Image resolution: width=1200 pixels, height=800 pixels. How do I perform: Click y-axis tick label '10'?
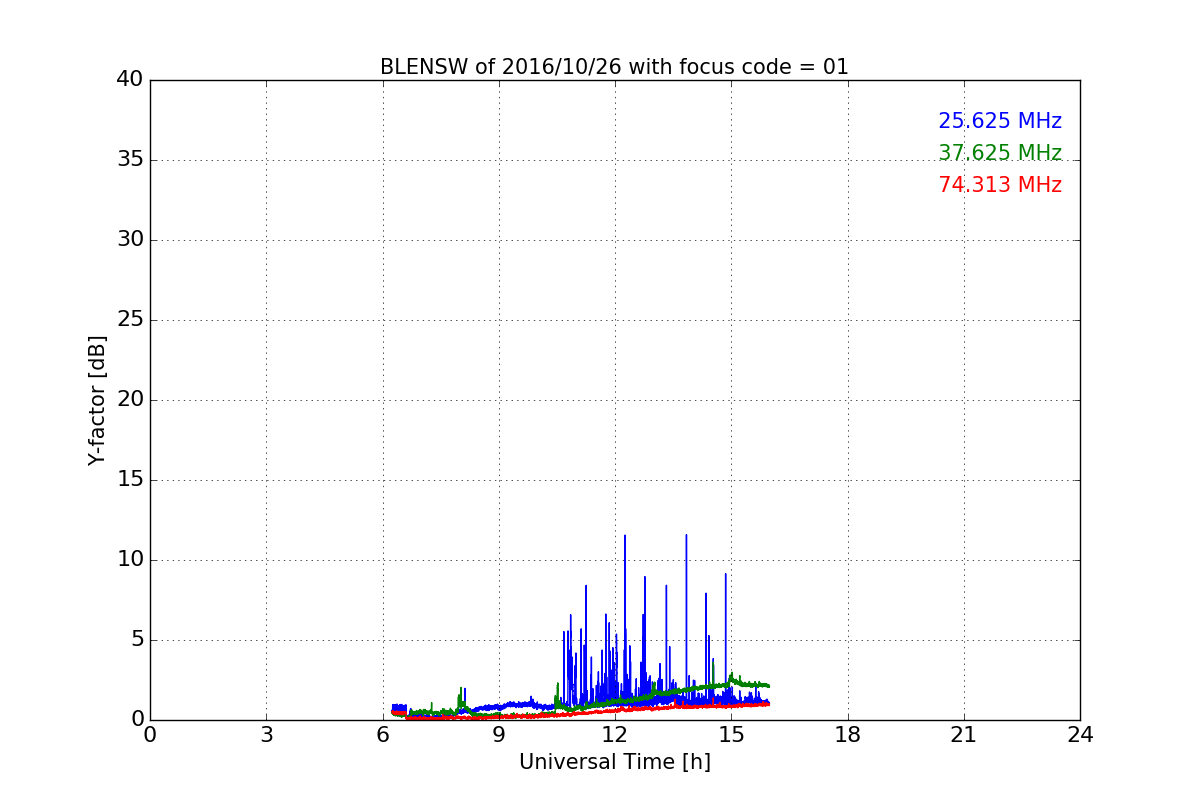[131, 560]
